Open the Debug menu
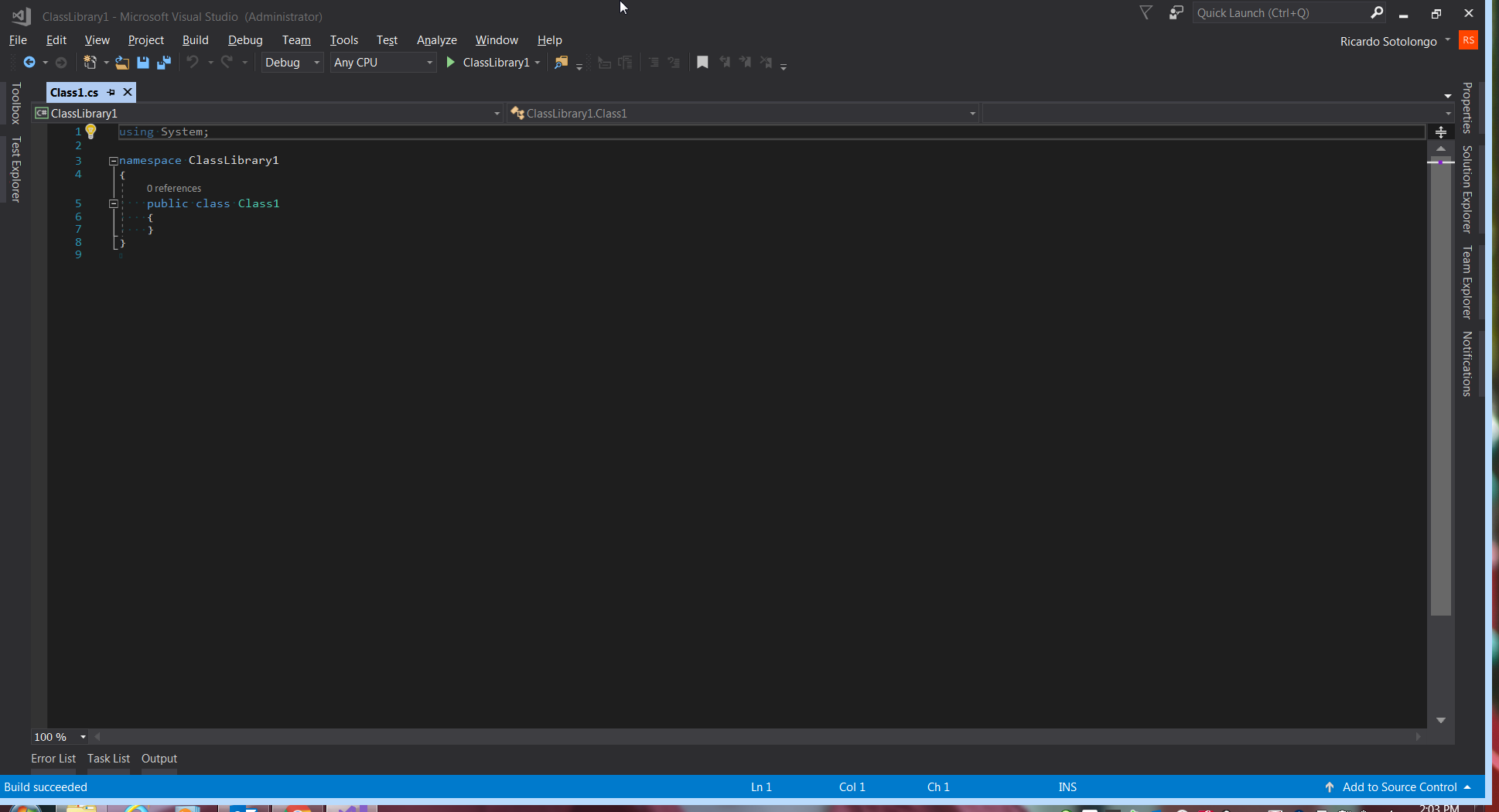The width and height of the screenshot is (1499, 812). [245, 40]
